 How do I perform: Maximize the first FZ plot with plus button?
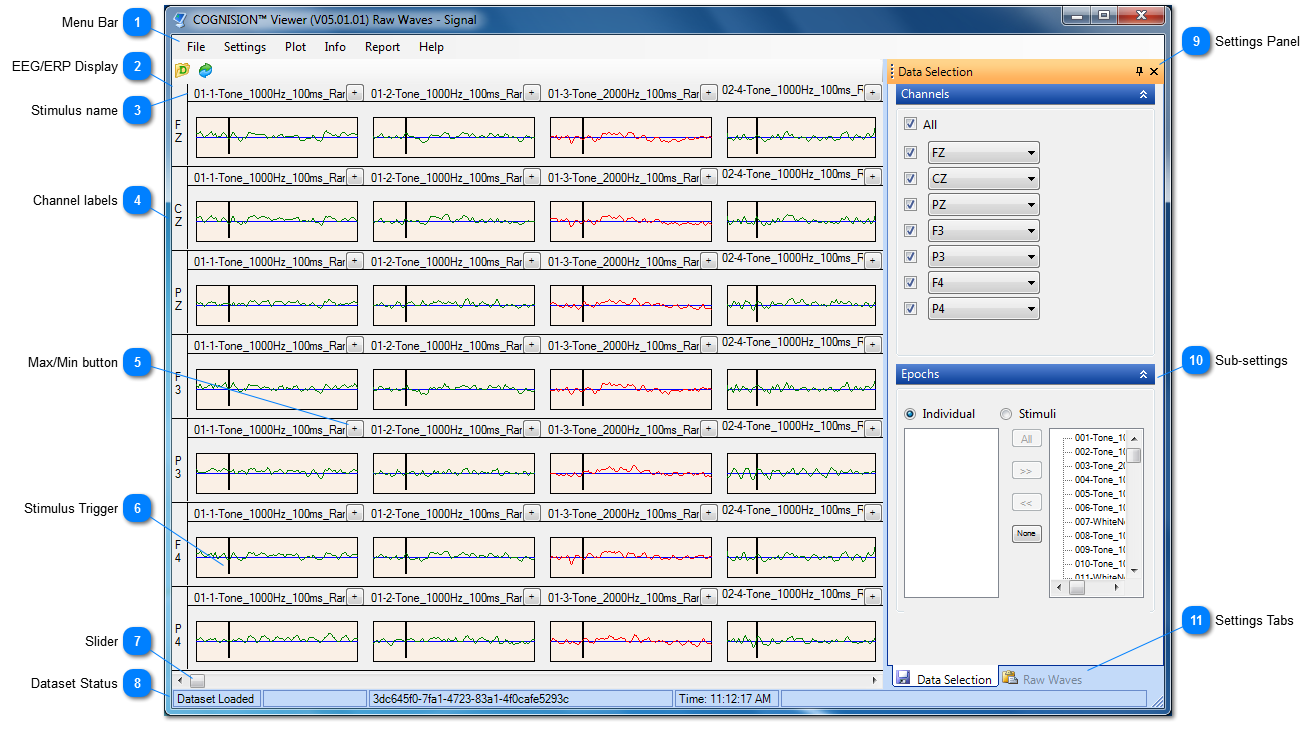pyautogui.click(x=354, y=93)
